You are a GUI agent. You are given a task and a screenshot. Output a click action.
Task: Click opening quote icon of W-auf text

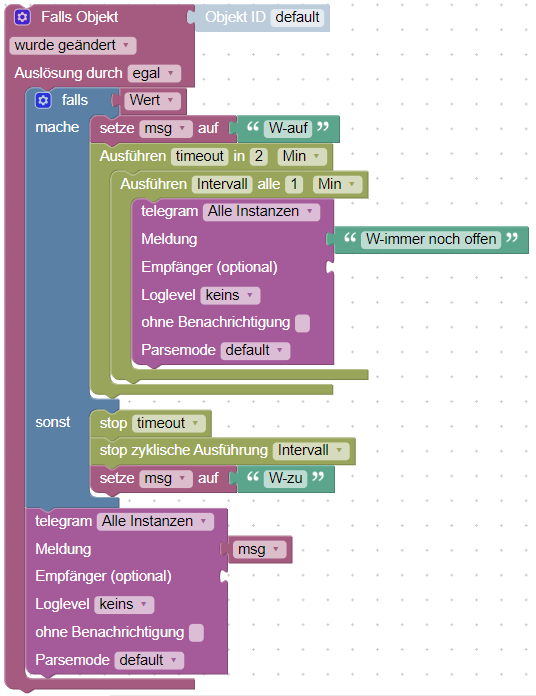(252, 127)
